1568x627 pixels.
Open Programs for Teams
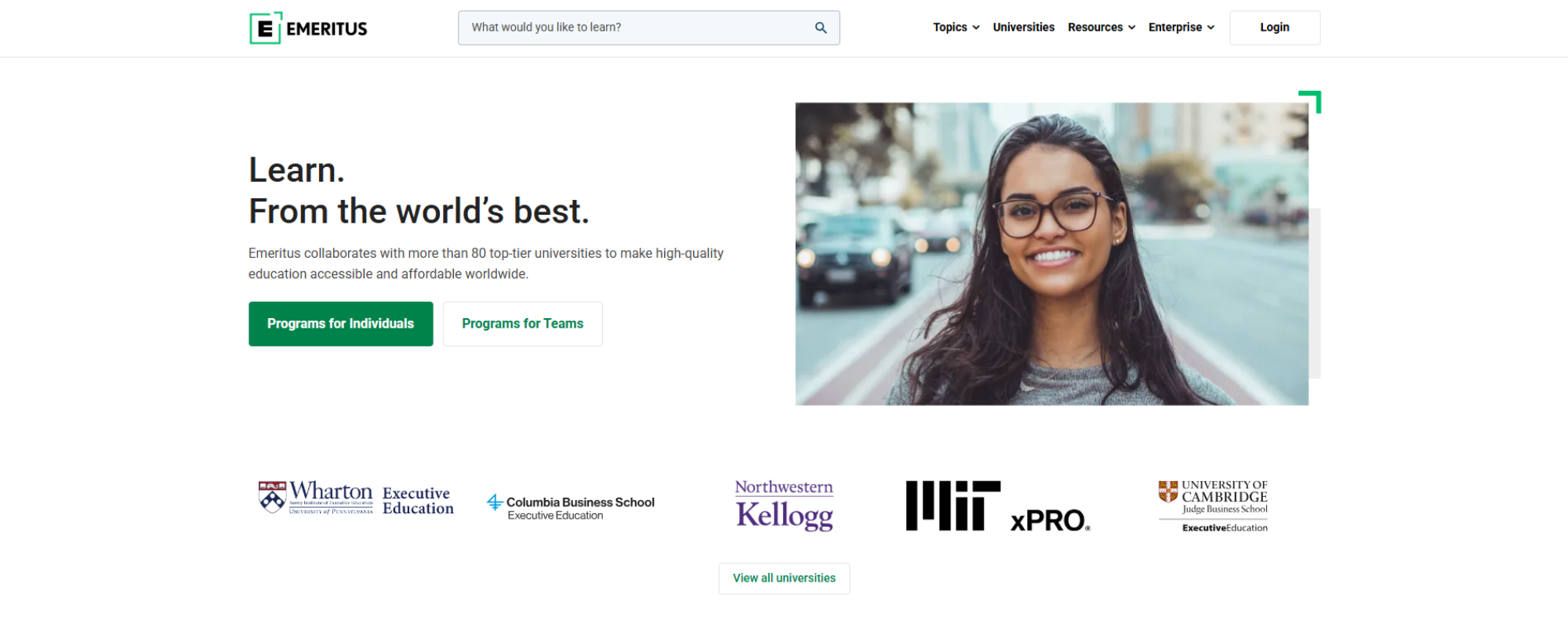[522, 324]
